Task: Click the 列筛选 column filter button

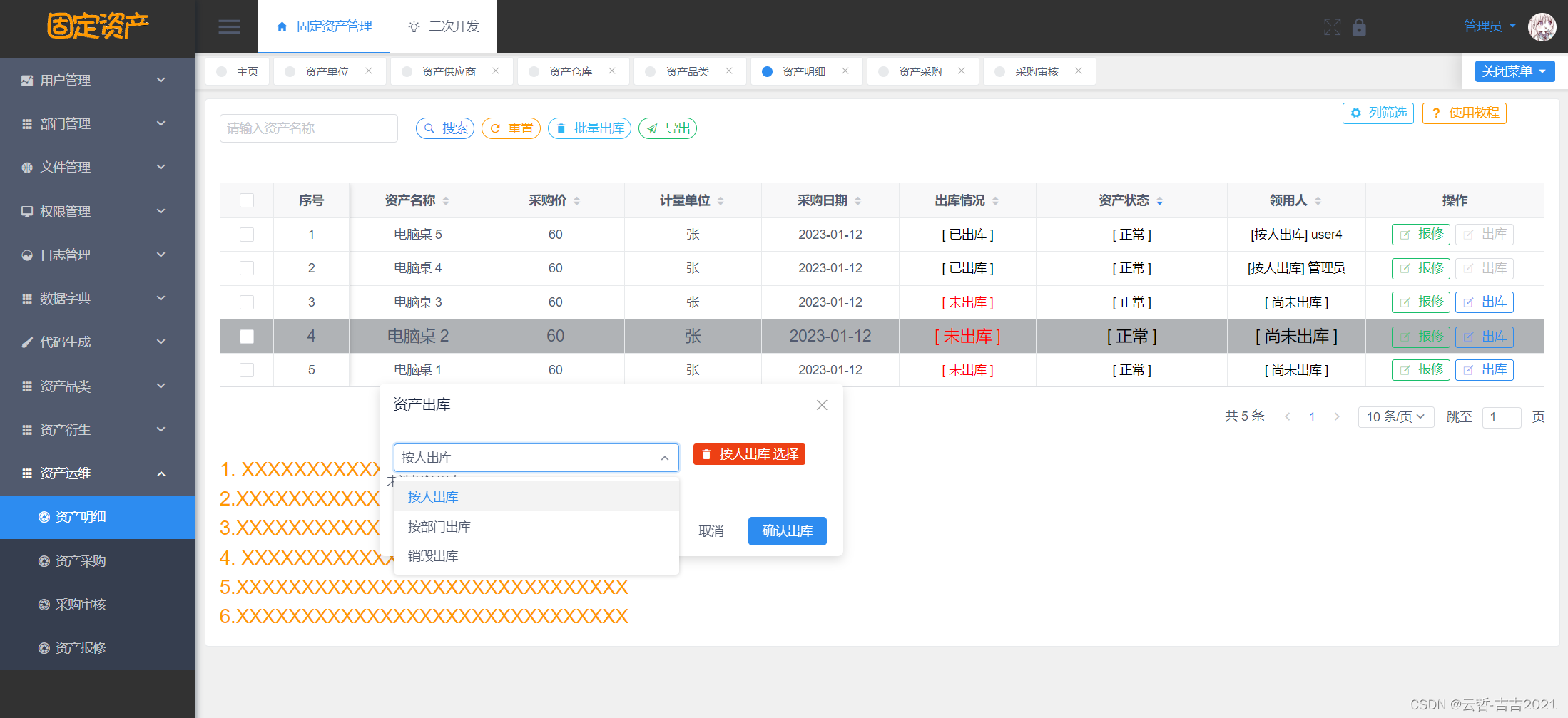Action: coord(1378,113)
